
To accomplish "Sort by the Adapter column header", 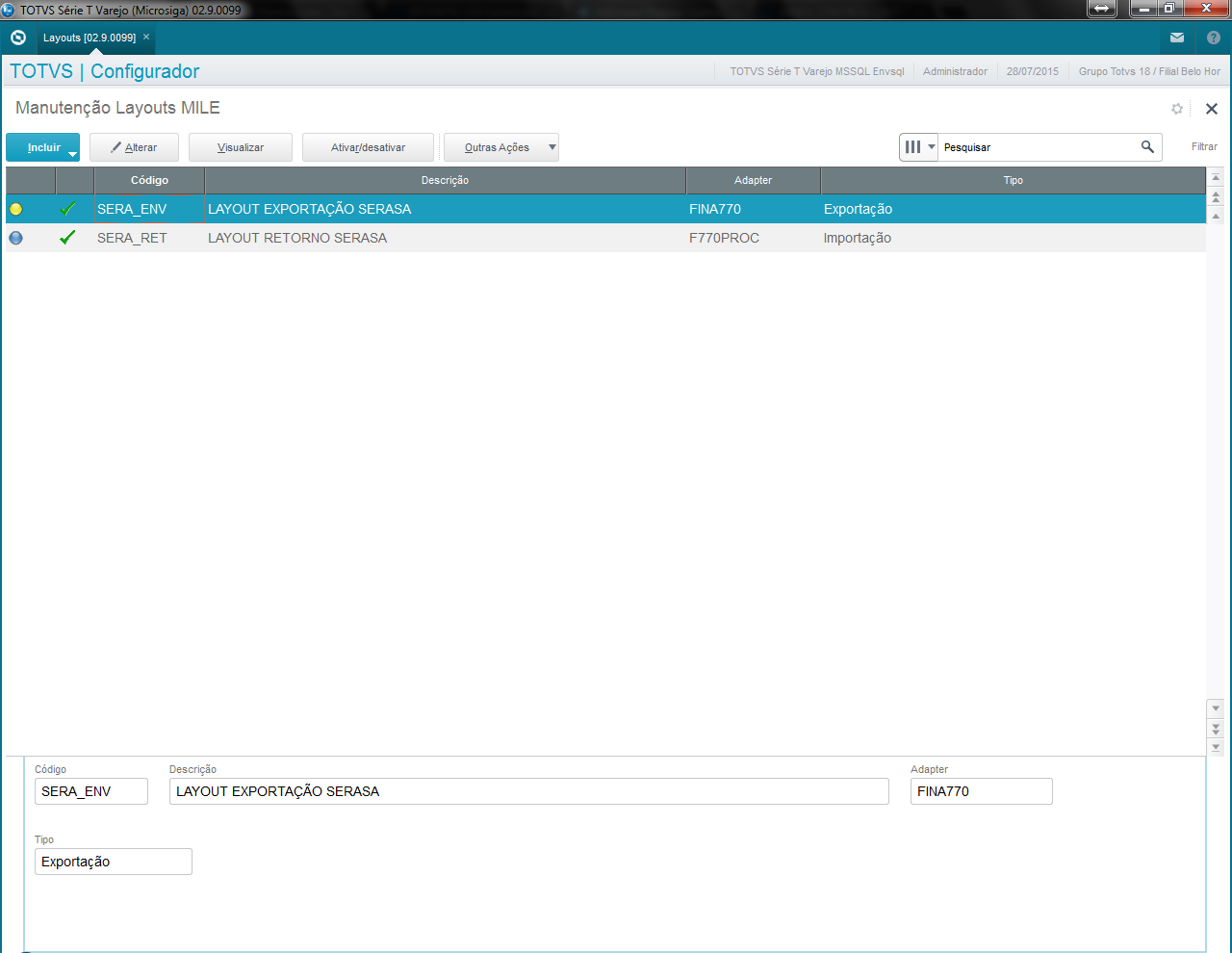I will 753,180.
